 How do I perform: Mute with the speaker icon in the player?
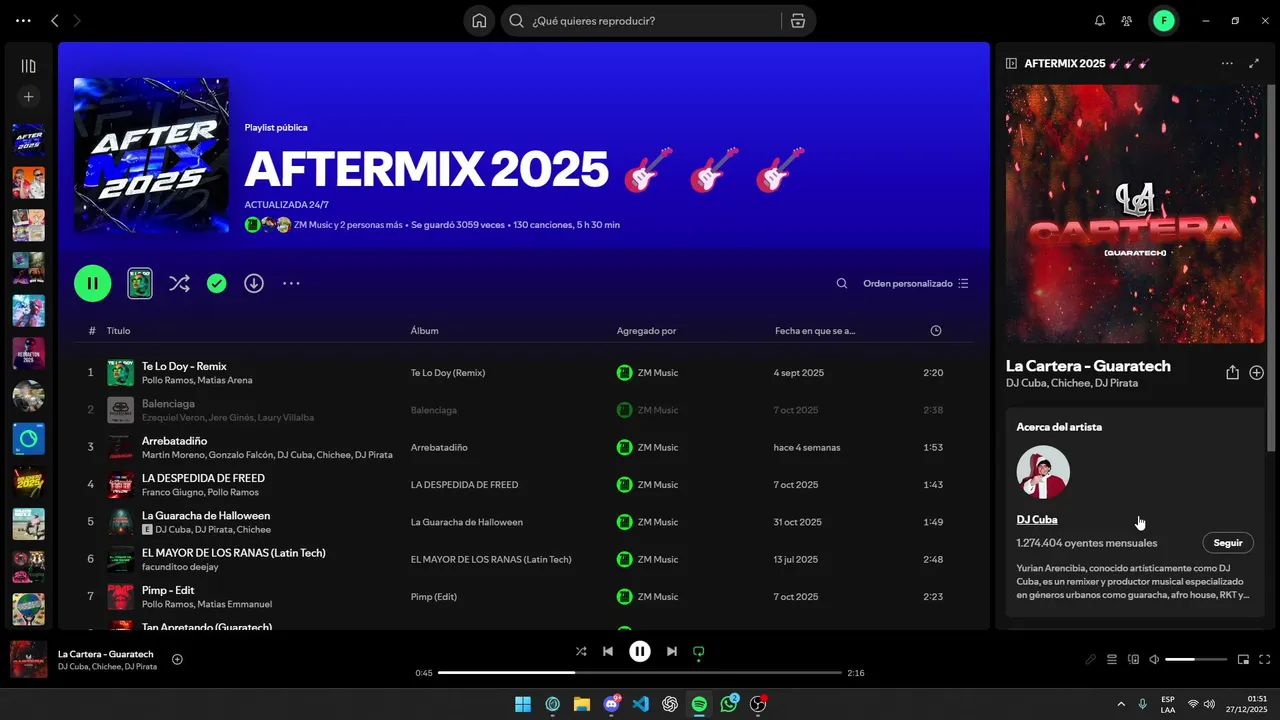click(x=1154, y=659)
